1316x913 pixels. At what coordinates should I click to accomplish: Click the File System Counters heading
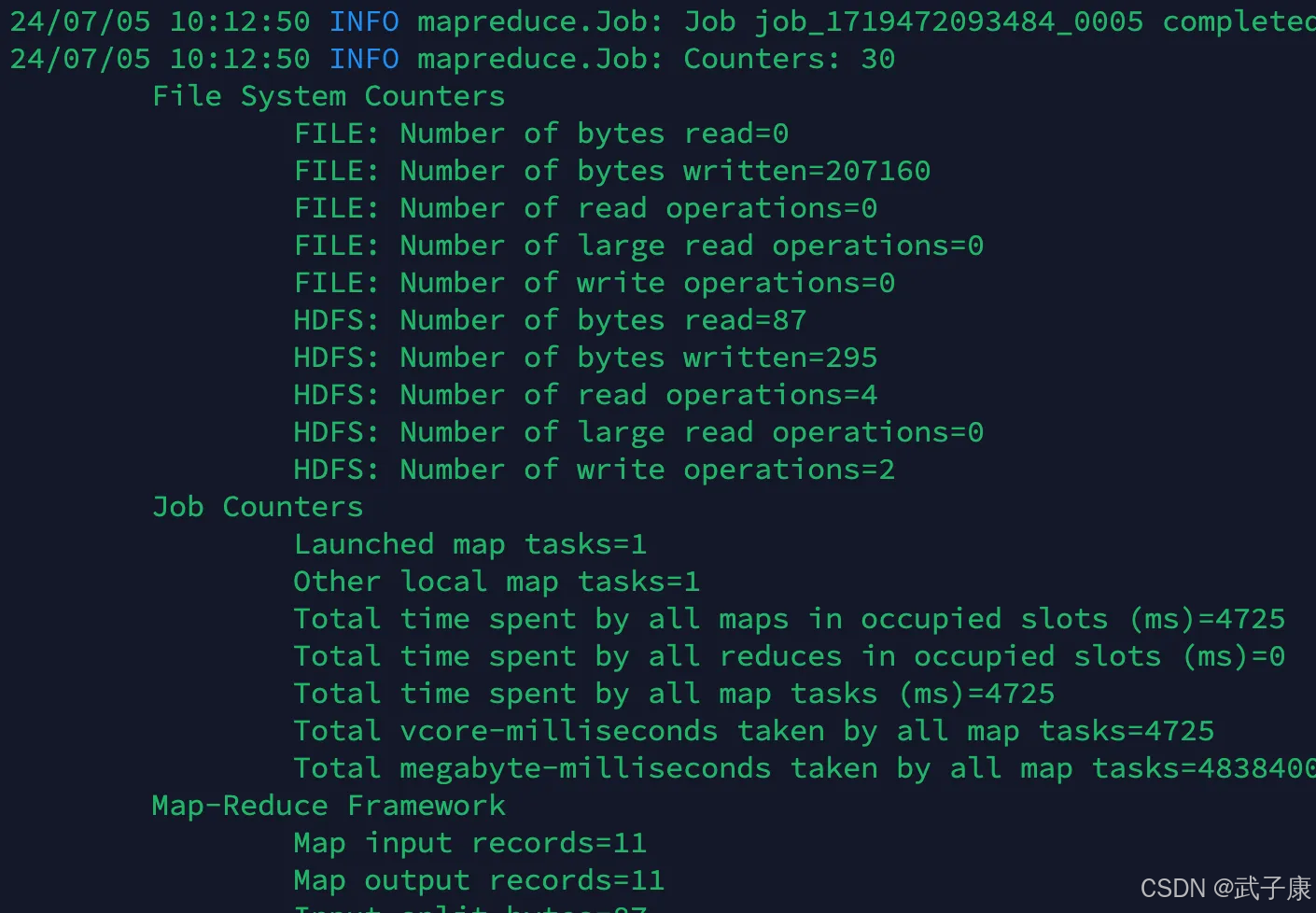pos(329,96)
